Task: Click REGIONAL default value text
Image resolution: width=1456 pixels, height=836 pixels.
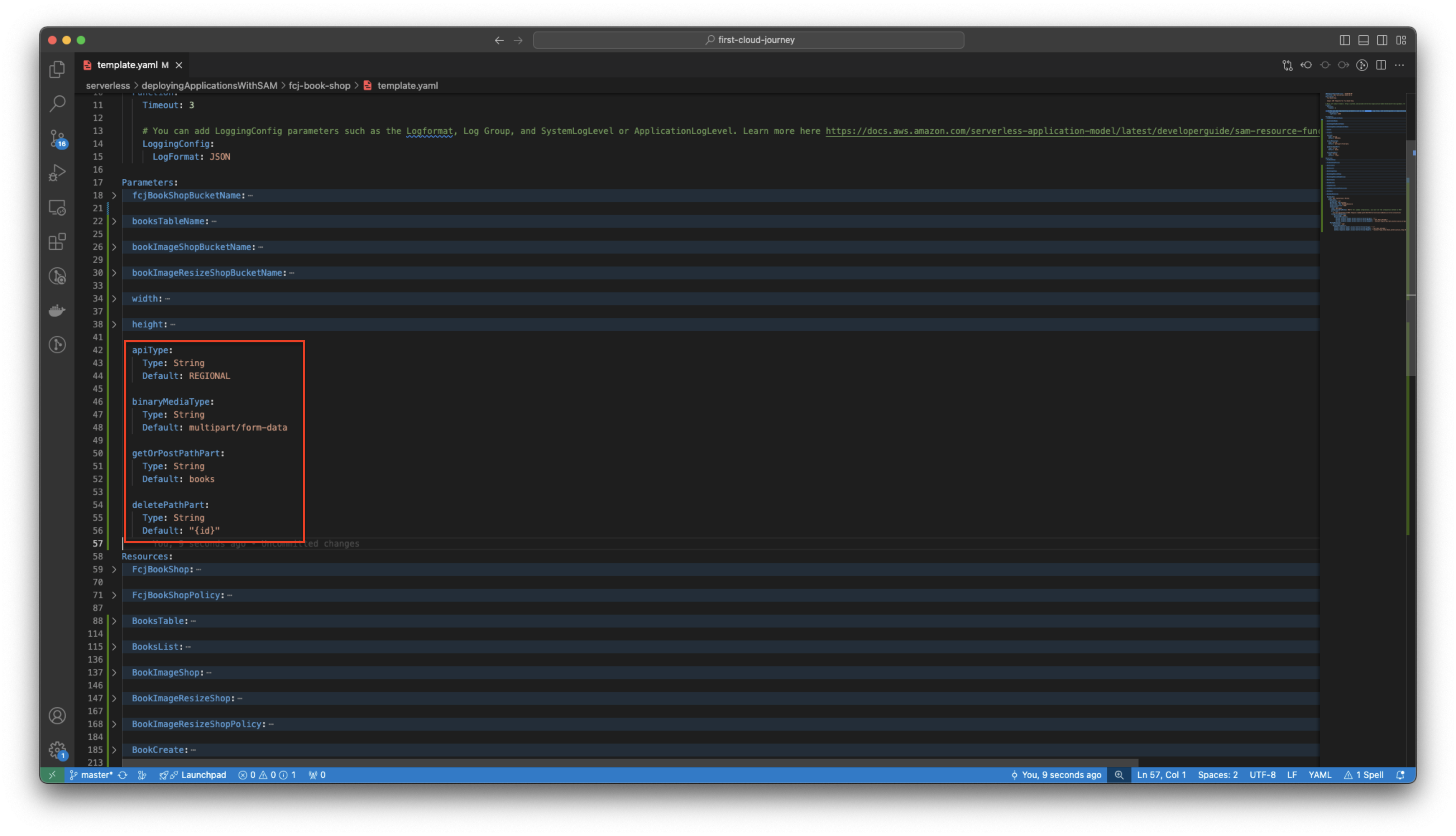Action: click(x=209, y=376)
